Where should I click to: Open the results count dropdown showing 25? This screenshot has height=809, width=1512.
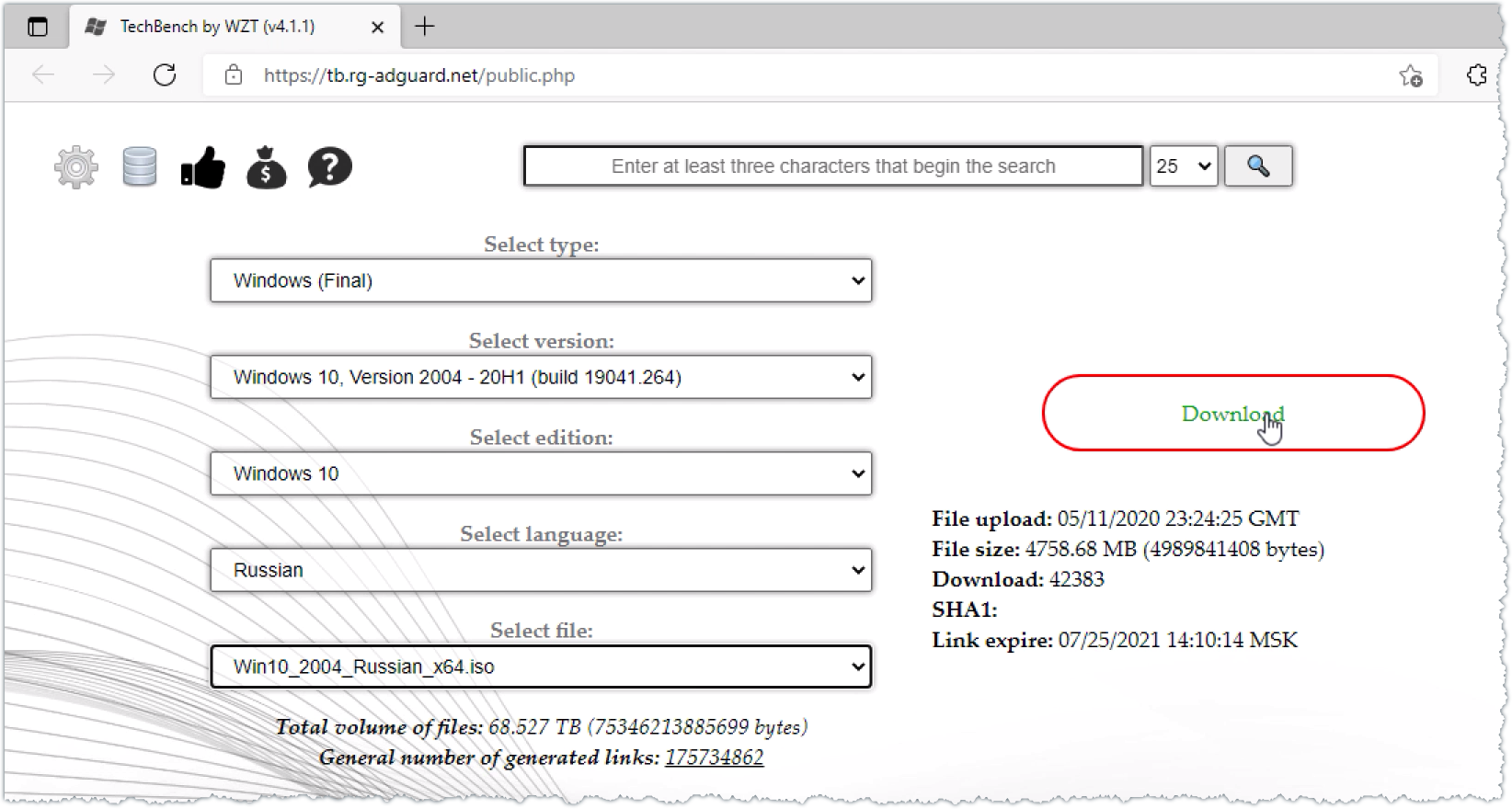1183,166
